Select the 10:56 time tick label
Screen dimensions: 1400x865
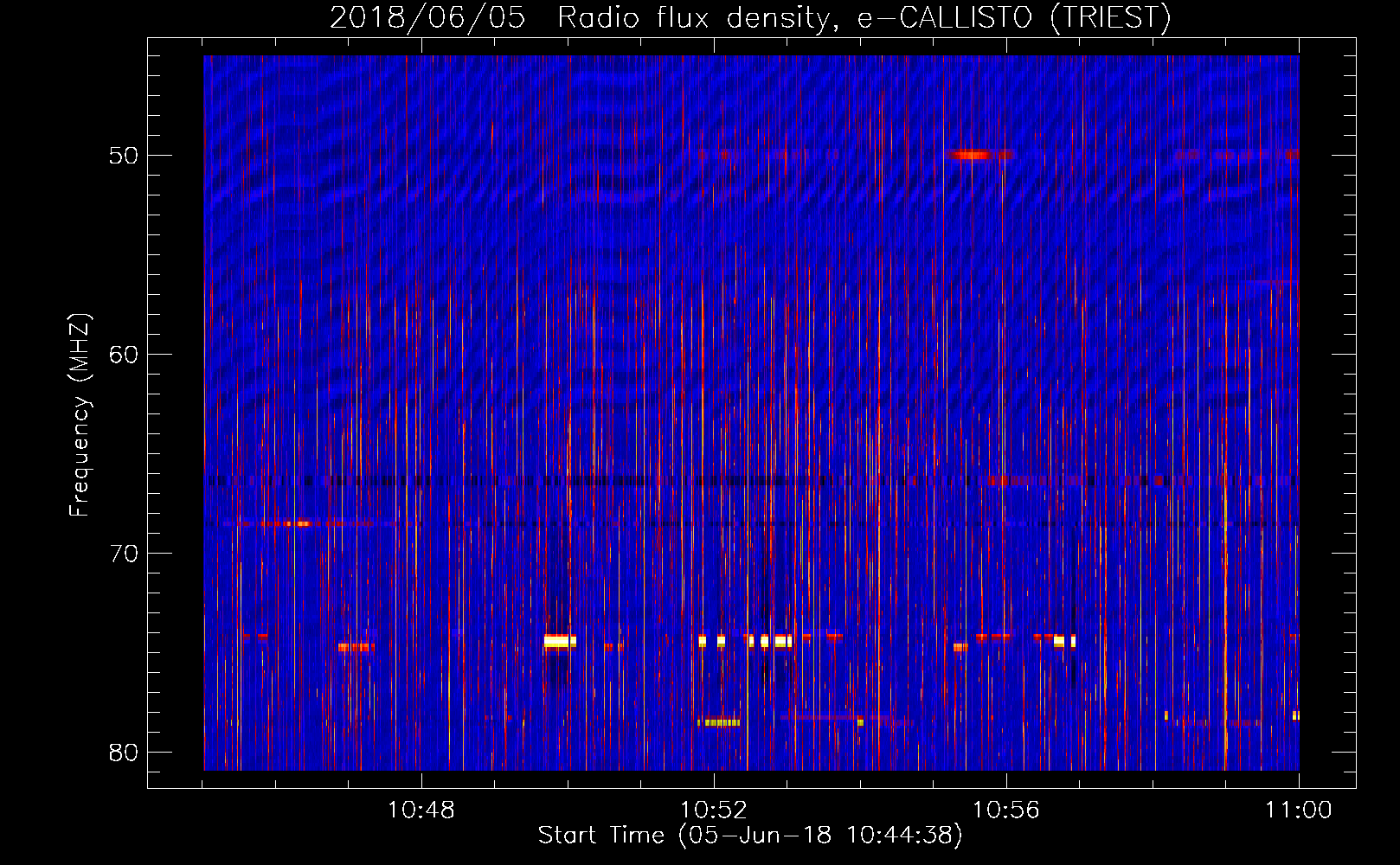(x=1006, y=811)
